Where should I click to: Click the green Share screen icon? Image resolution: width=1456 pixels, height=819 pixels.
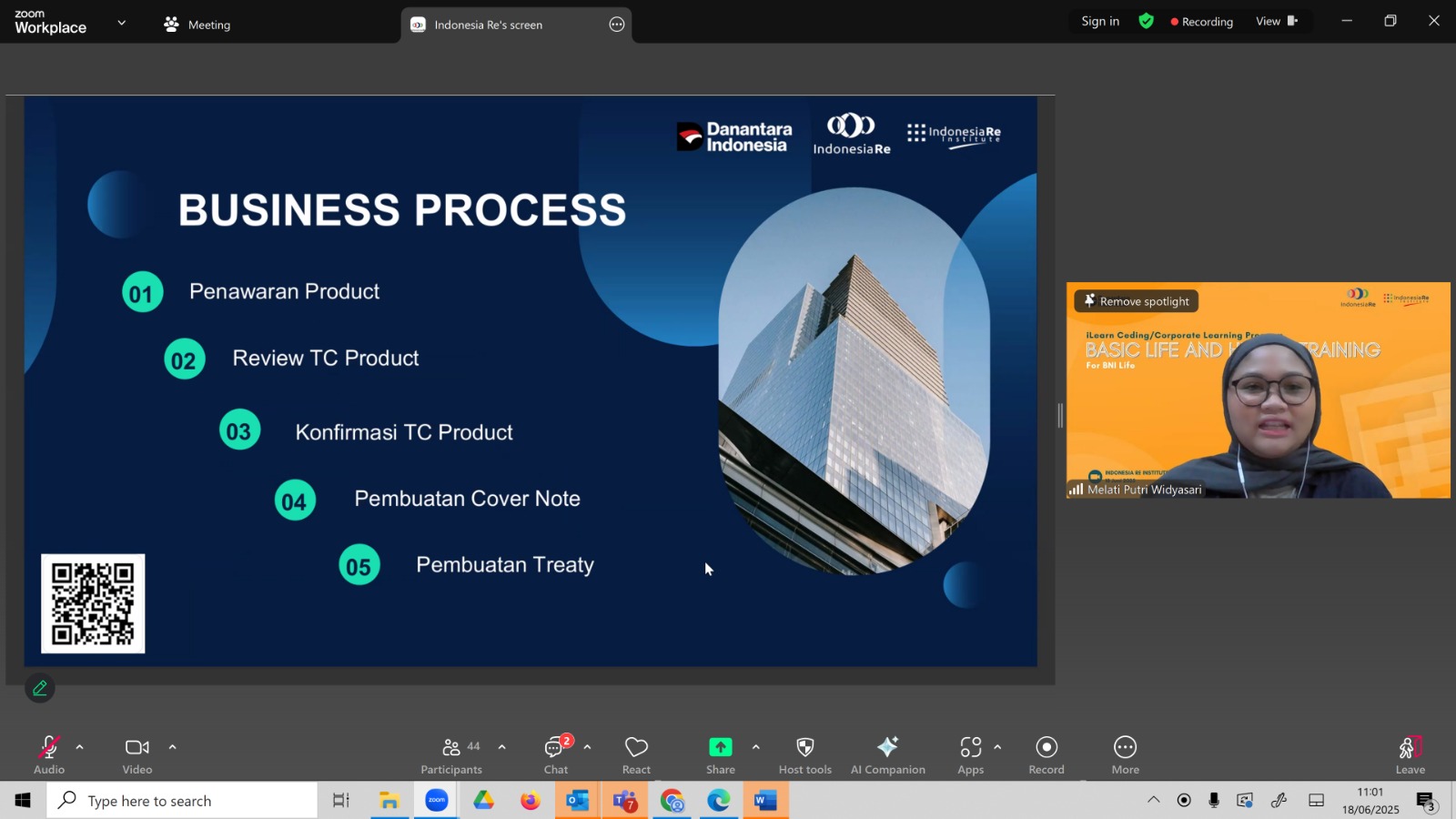[720, 747]
